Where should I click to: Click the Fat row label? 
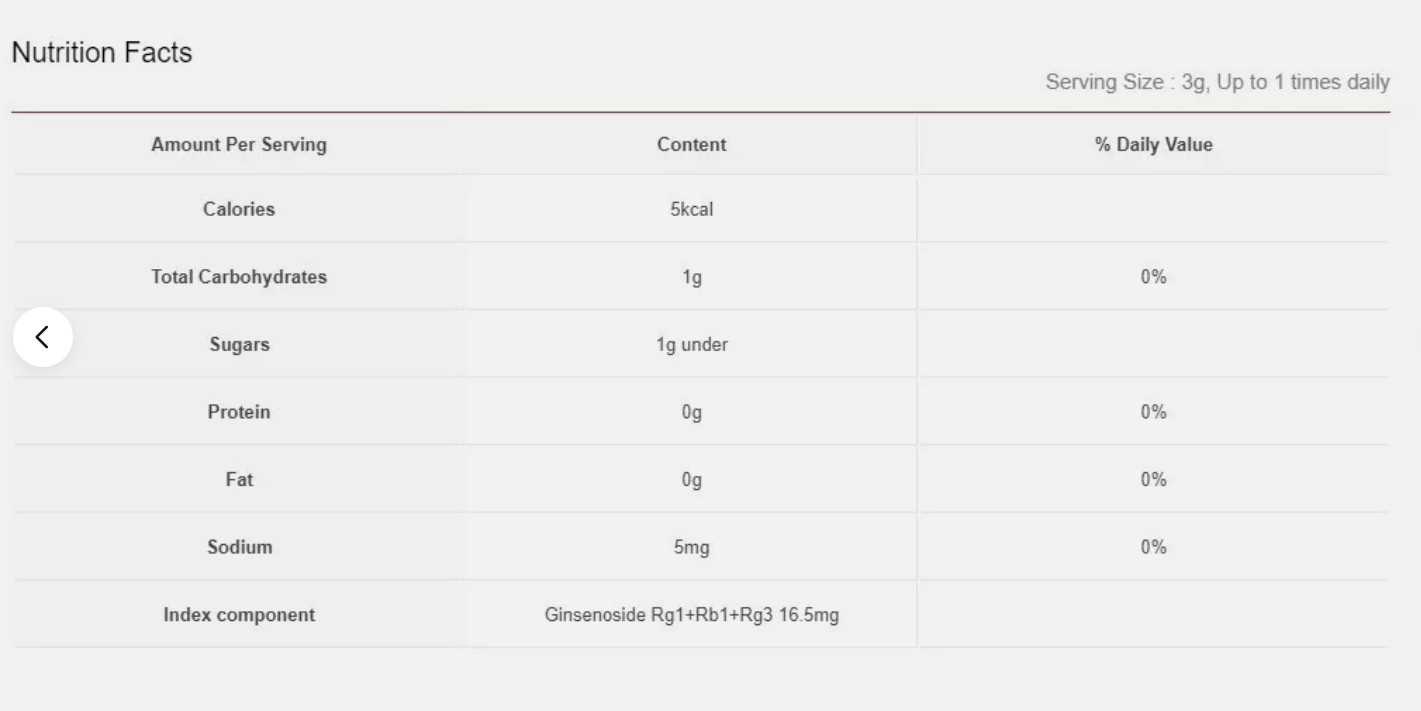point(239,480)
